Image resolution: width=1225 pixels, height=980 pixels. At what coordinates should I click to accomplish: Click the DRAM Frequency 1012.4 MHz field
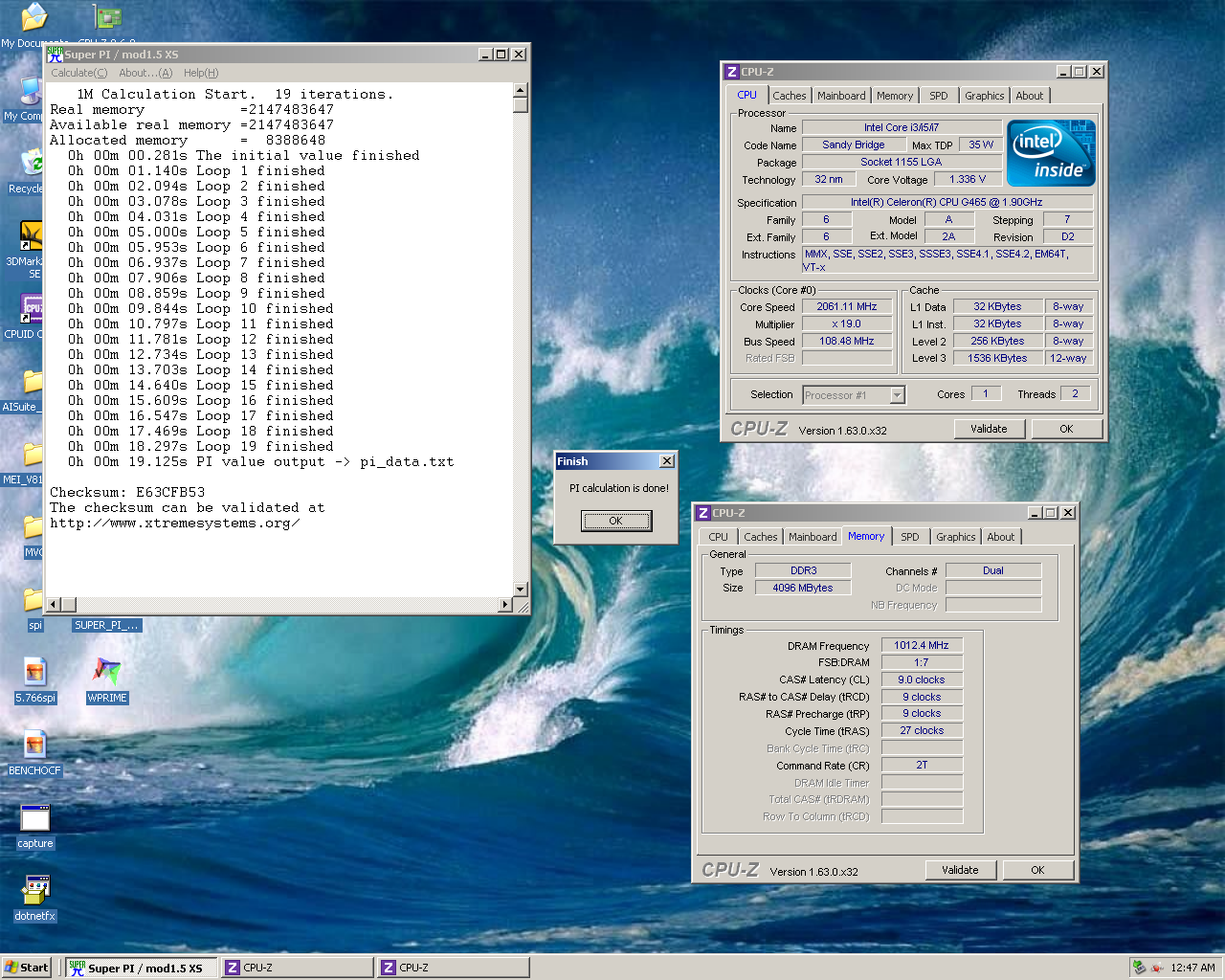922,645
